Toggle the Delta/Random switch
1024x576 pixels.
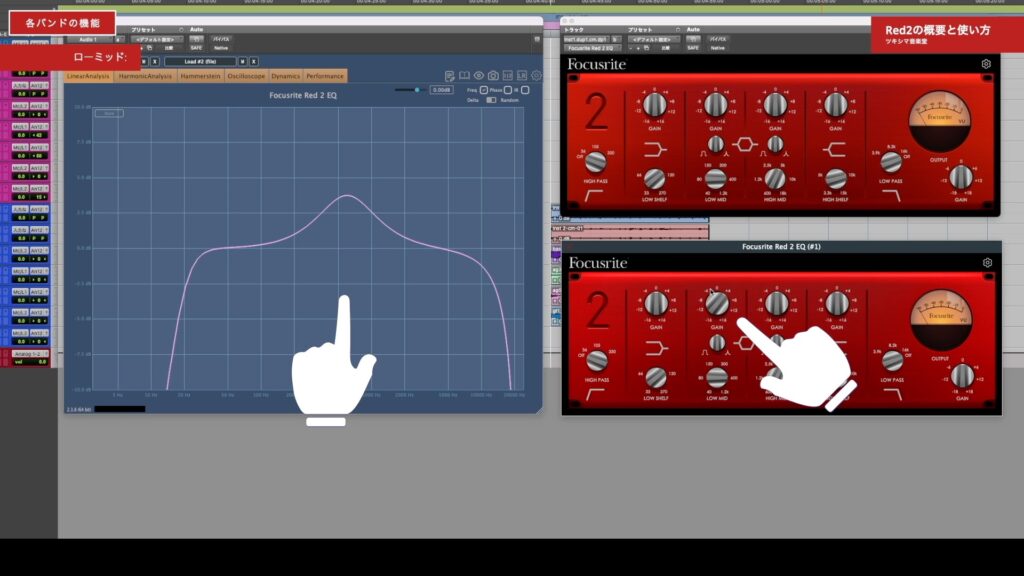[x=491, y=100]
